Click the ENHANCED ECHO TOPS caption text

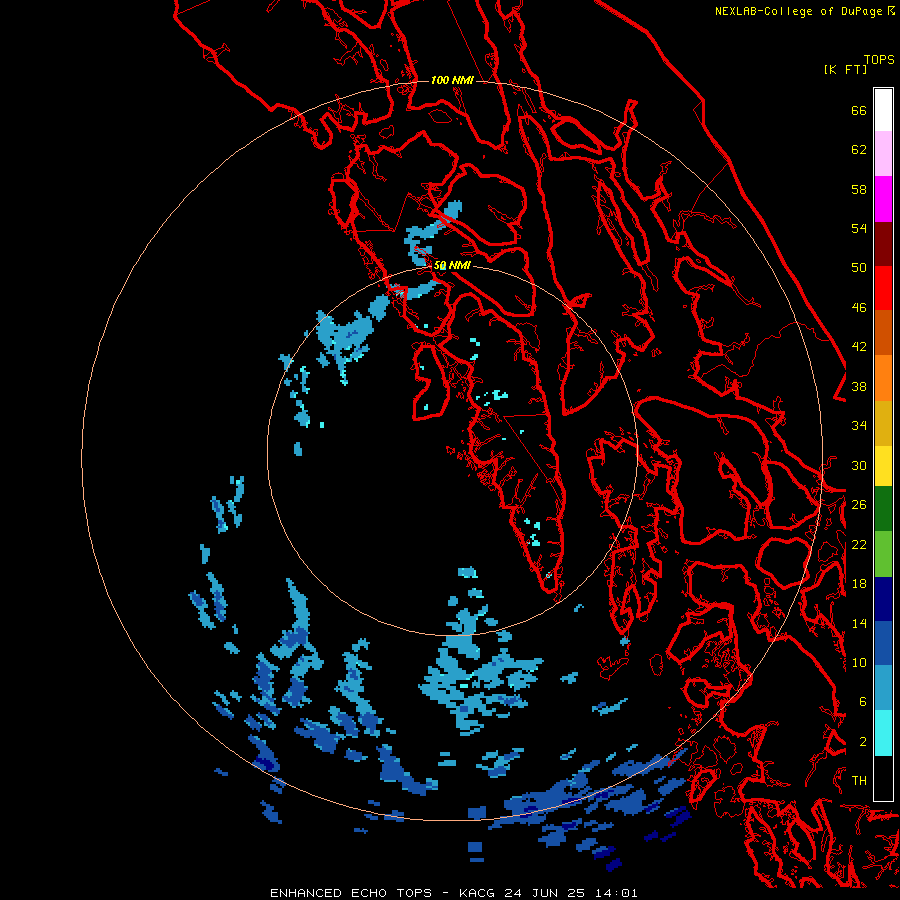coord(351,893)
